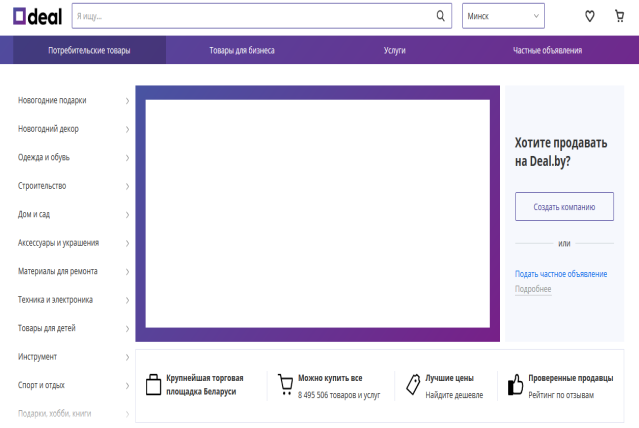Expand Одежда и обувь category chevron
The image size is (639, 428).
click(x=127, y=158)
